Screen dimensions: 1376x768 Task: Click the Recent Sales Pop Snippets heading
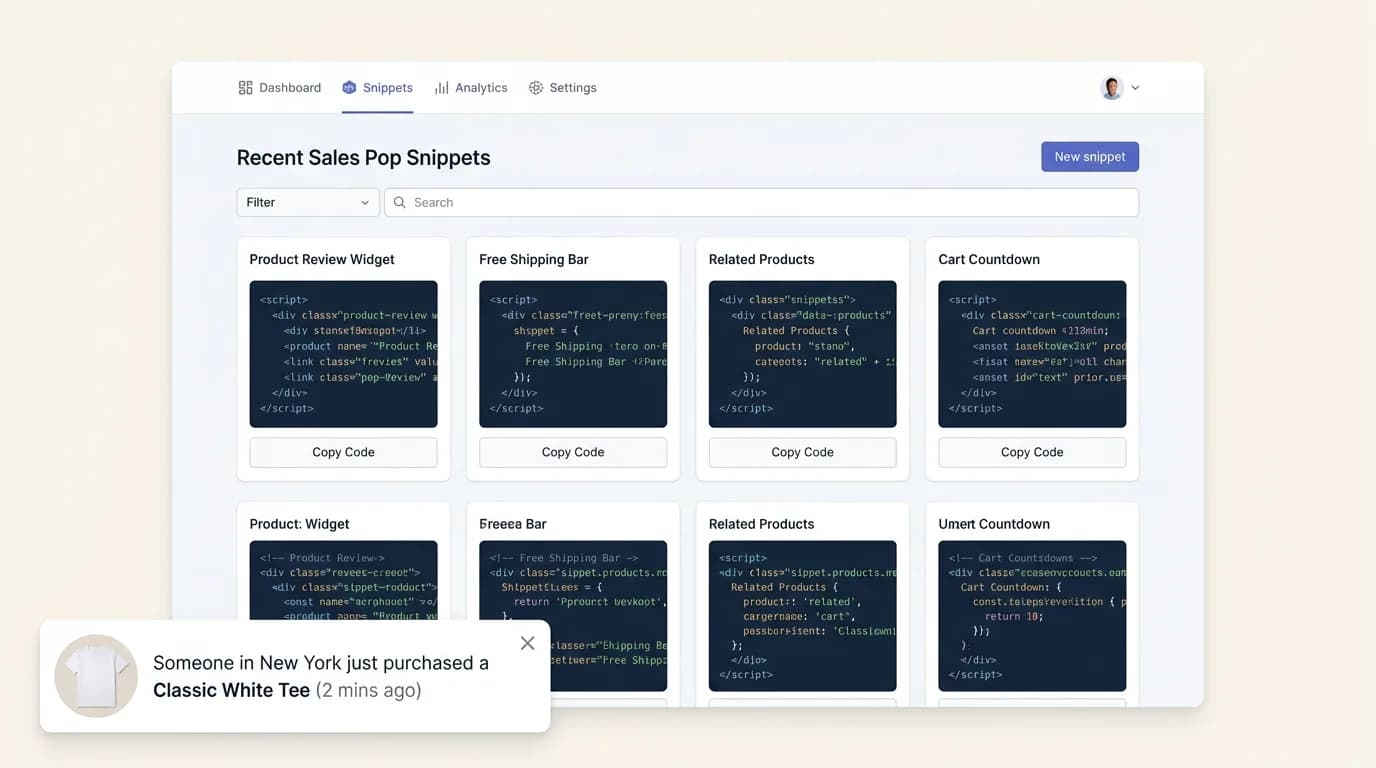point(363,157)
